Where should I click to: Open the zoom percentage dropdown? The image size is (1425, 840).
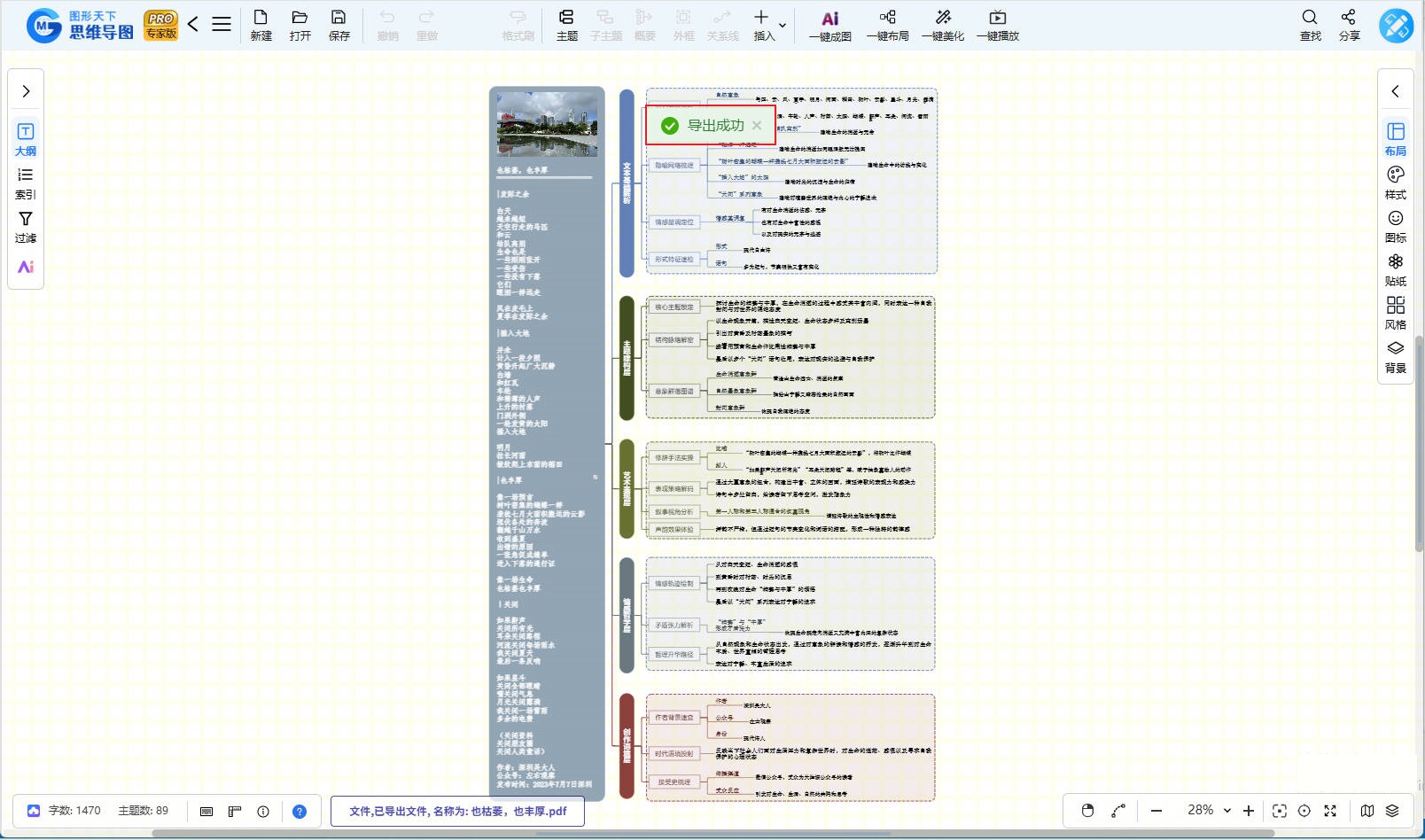[x=1227, y=811]
